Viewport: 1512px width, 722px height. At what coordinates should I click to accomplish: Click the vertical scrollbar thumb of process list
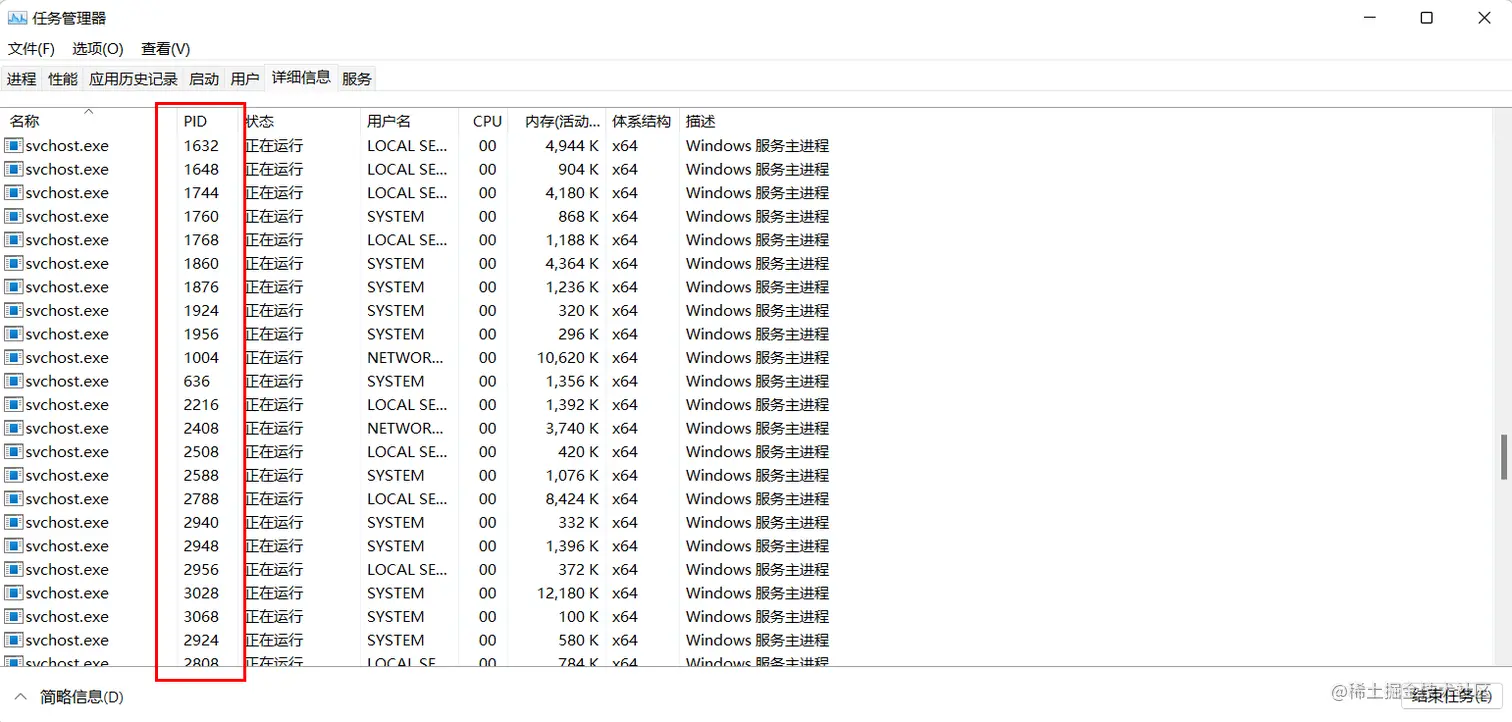tap(1503, 458)
